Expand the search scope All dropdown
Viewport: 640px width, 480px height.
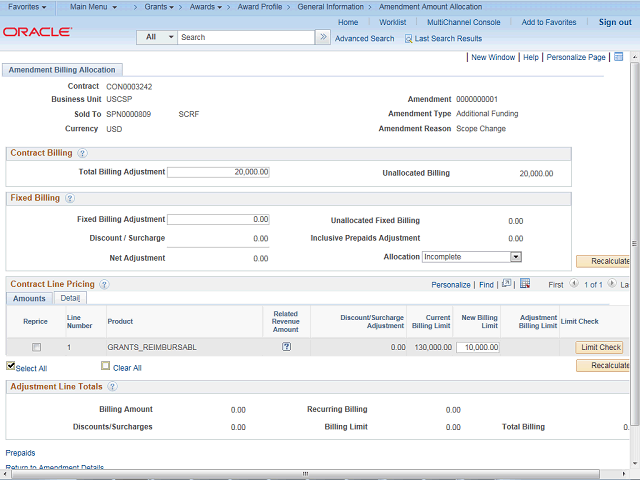click(x=157, y=37)
